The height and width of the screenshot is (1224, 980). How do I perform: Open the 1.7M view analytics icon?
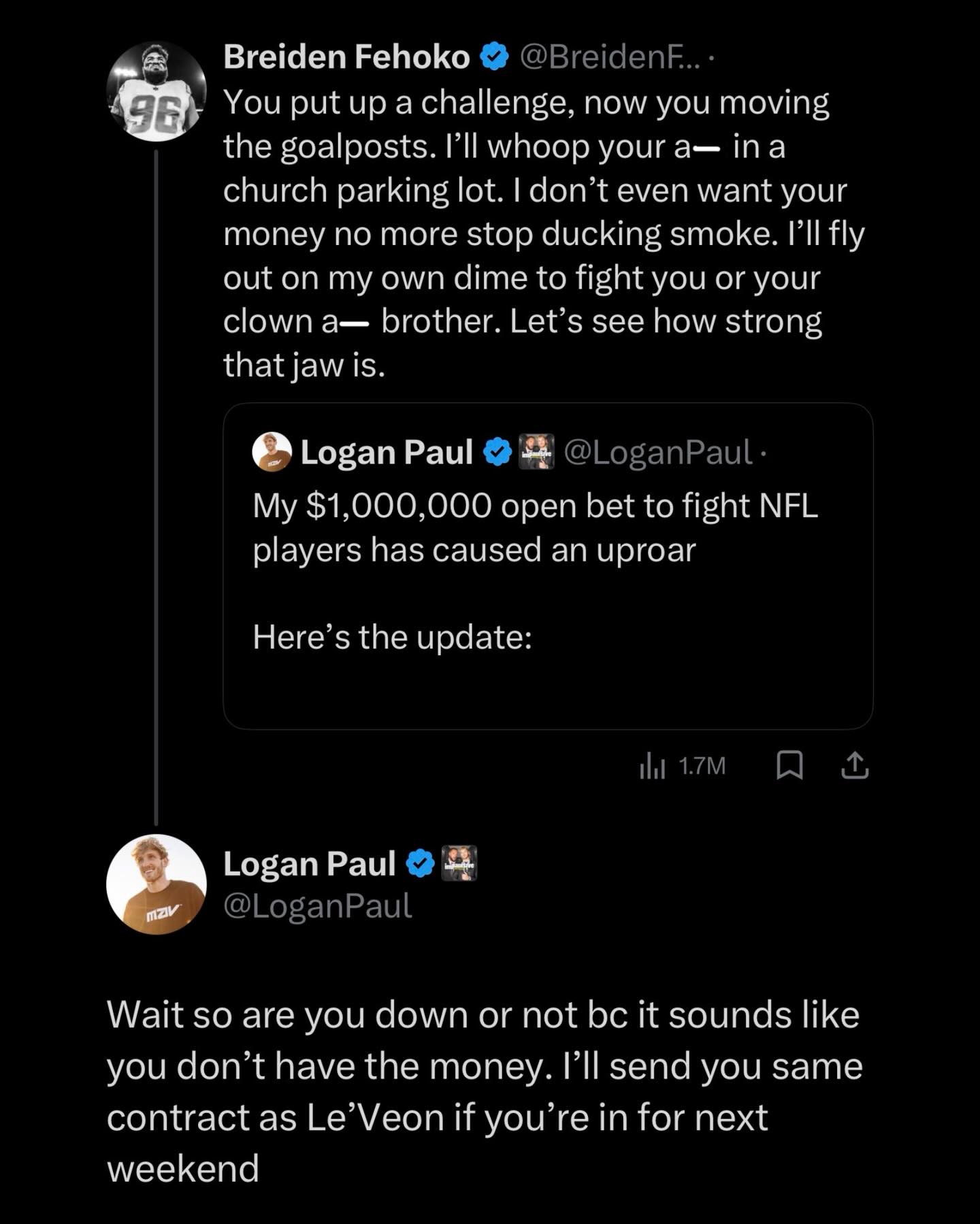point(683,767)
